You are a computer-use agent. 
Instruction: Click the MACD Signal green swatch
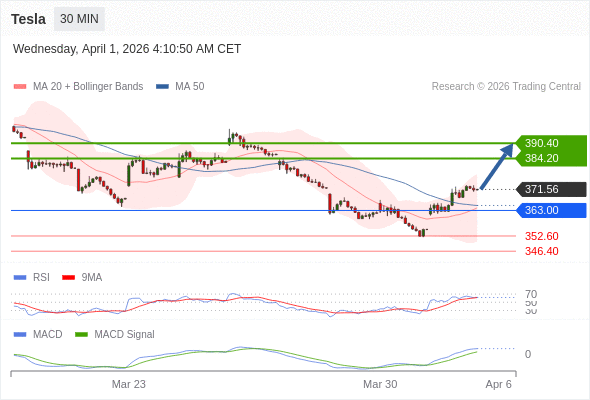pyautogui.click(x=81, y=335)
